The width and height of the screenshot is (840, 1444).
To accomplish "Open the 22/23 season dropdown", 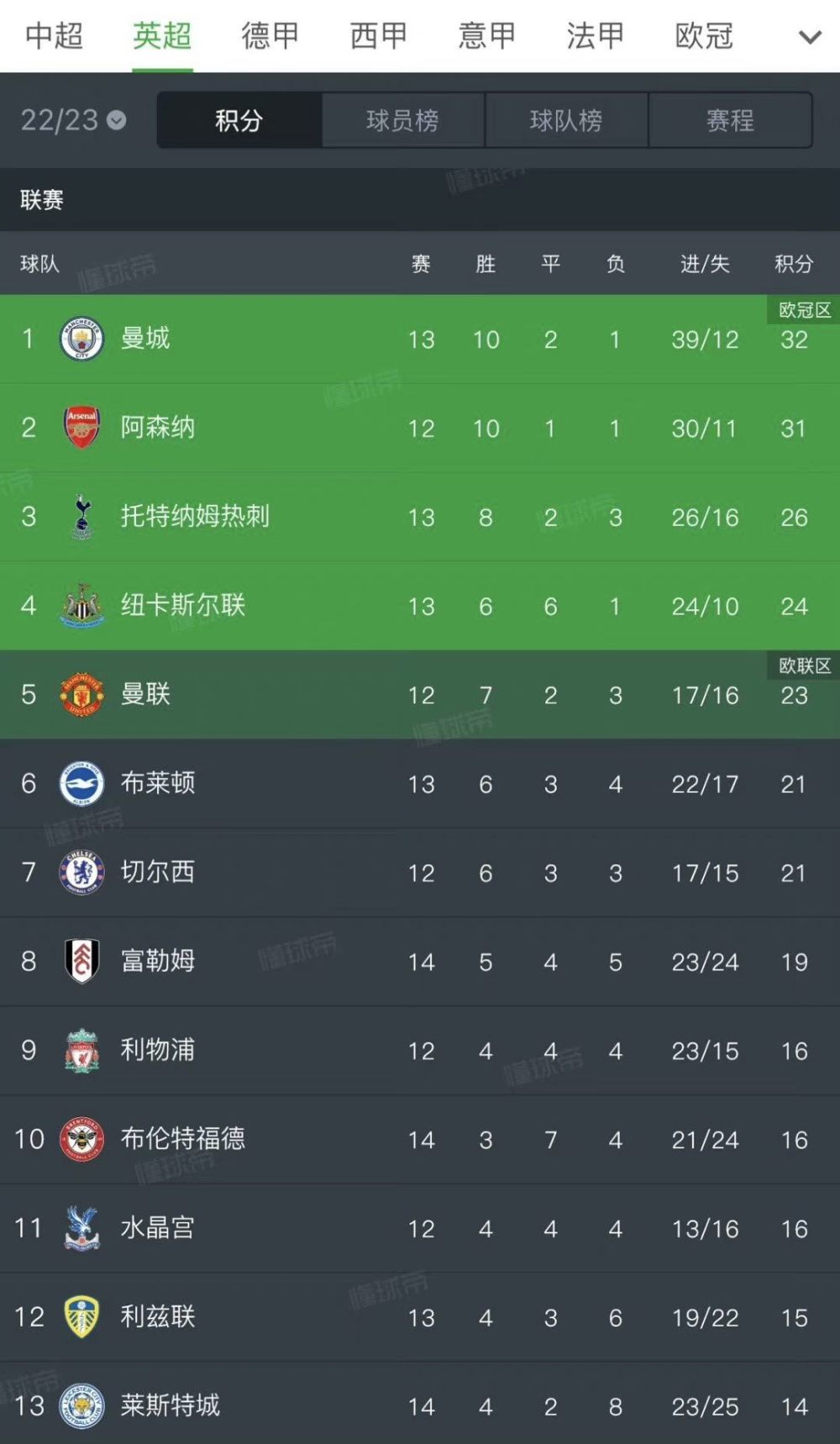I will pyautogui.click(x=73, y=120).
